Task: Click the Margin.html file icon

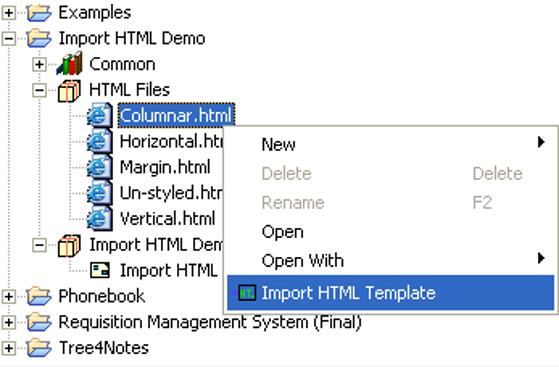Action: [100, 167]
